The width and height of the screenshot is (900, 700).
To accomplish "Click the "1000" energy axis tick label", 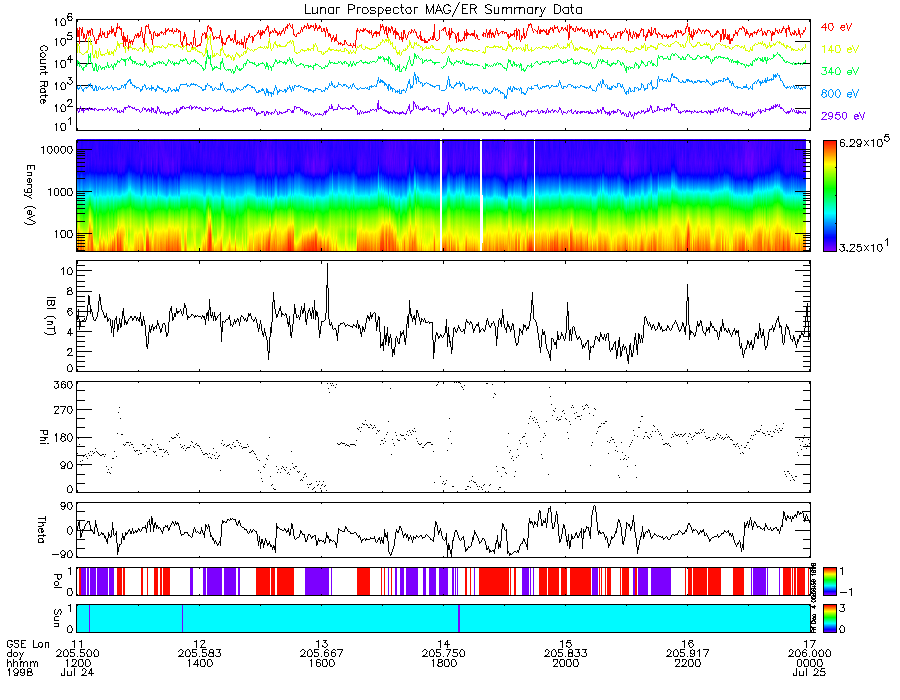I will click(59, 192).
